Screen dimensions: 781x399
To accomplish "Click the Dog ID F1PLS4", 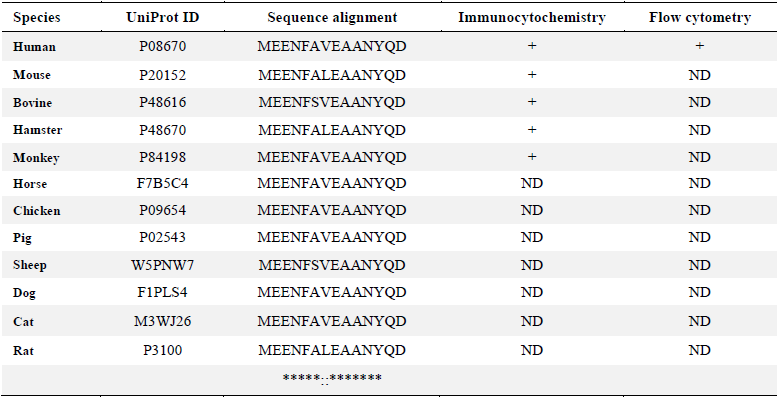I will (x=162, y=292).
